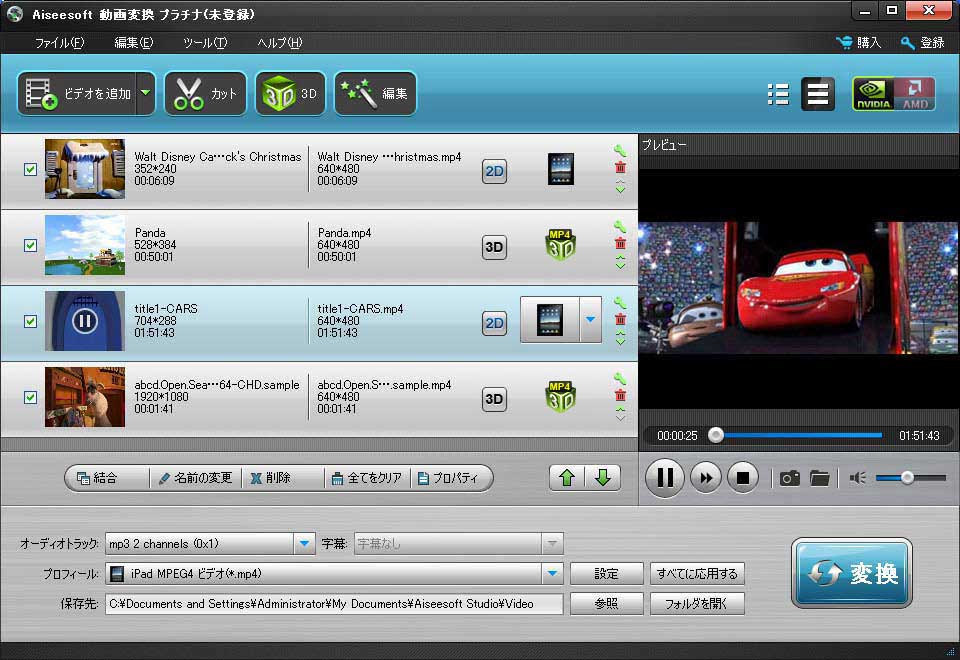Stop preview playback
This screenshot has width=960, height=660.
coord(742,478)
